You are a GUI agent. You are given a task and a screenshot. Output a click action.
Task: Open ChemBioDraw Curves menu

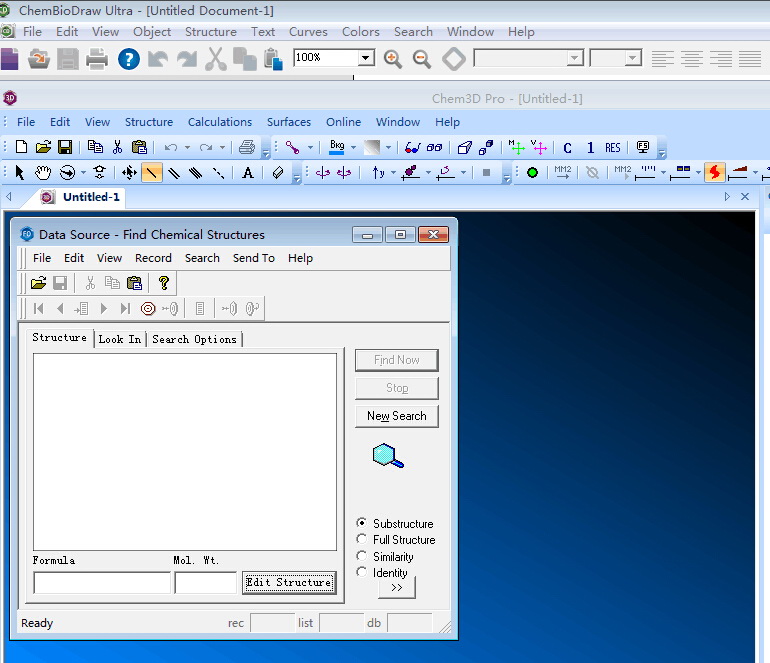point(308,32)
